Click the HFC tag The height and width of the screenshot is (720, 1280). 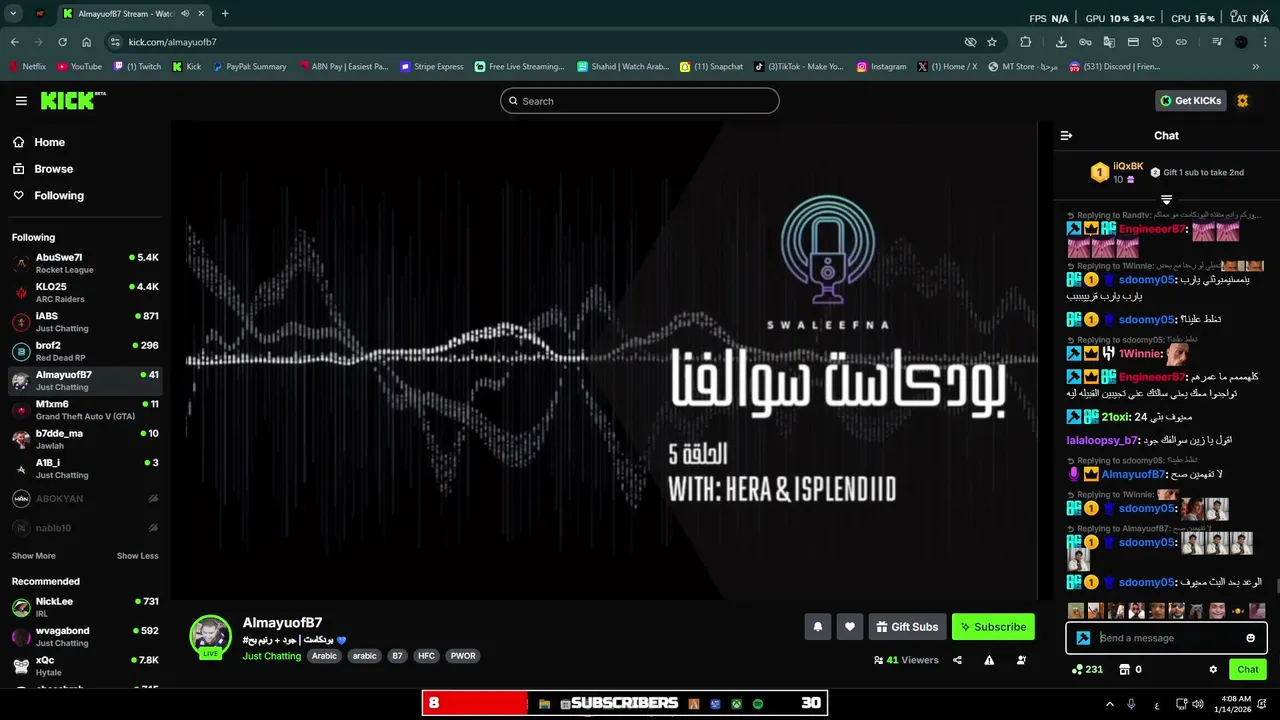[x=426, y=656]
